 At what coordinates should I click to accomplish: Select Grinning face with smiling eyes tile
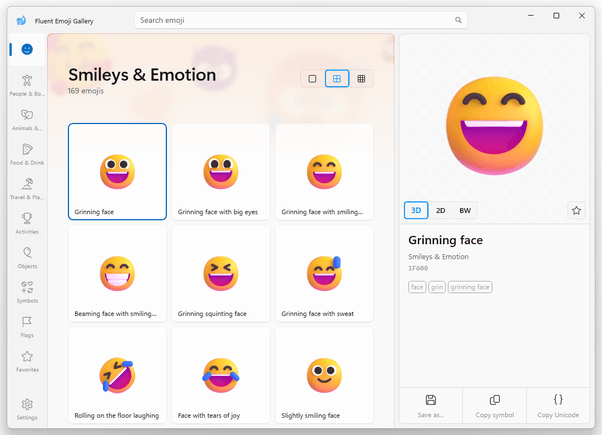pyautogui.click(x=324, y=172)
